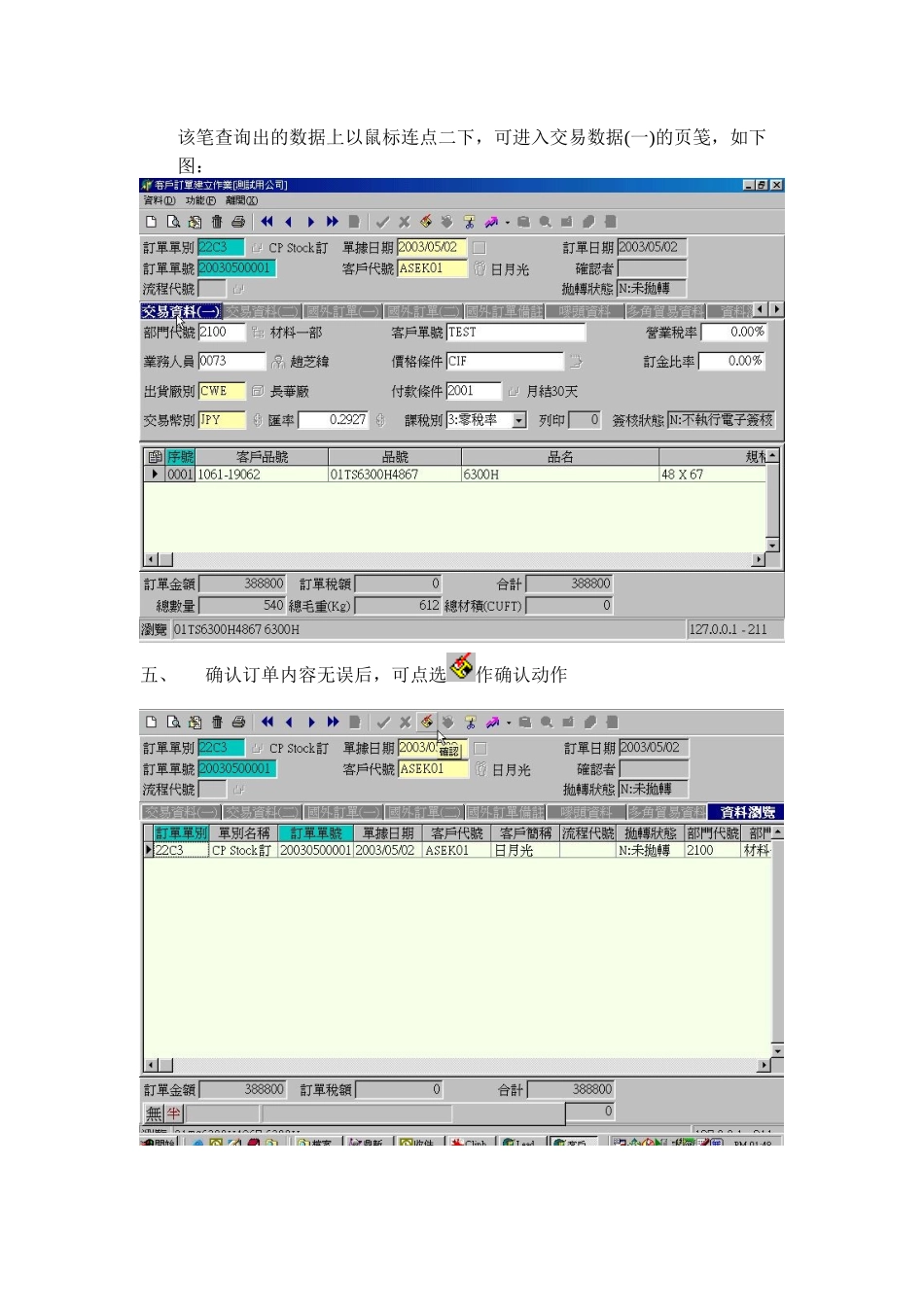Go to first record in upper window toolbar
This screenshot has height=1307, width=924.
[x=267, y=222]
